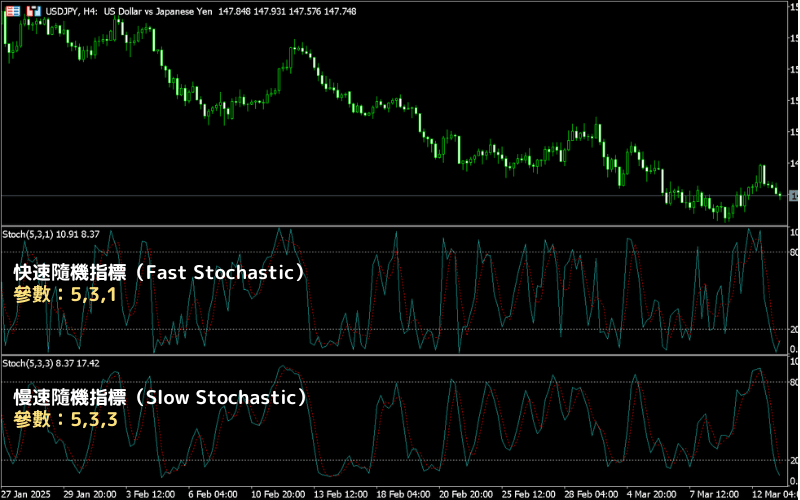Click the 80 level in Fast Stochastic pane
The image size is (800, 500).
point(793,253)
